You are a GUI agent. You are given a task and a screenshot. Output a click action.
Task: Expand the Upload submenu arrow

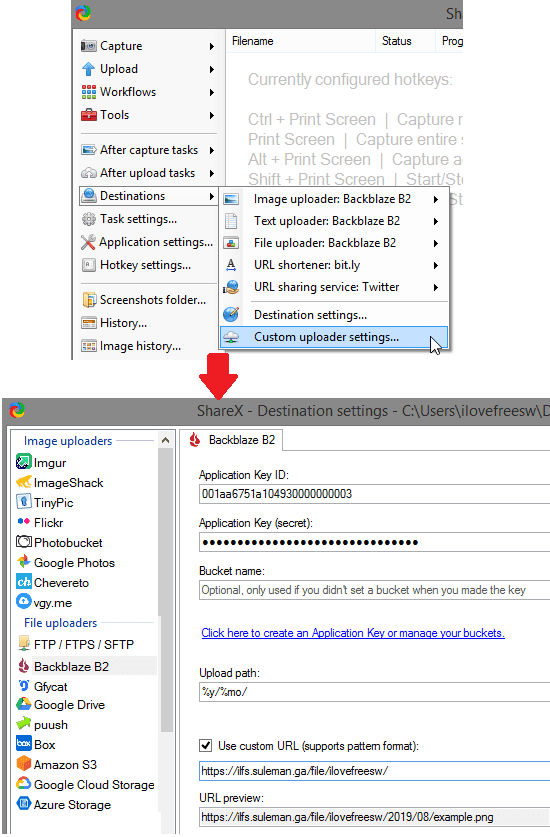click(x=211, y=69)
